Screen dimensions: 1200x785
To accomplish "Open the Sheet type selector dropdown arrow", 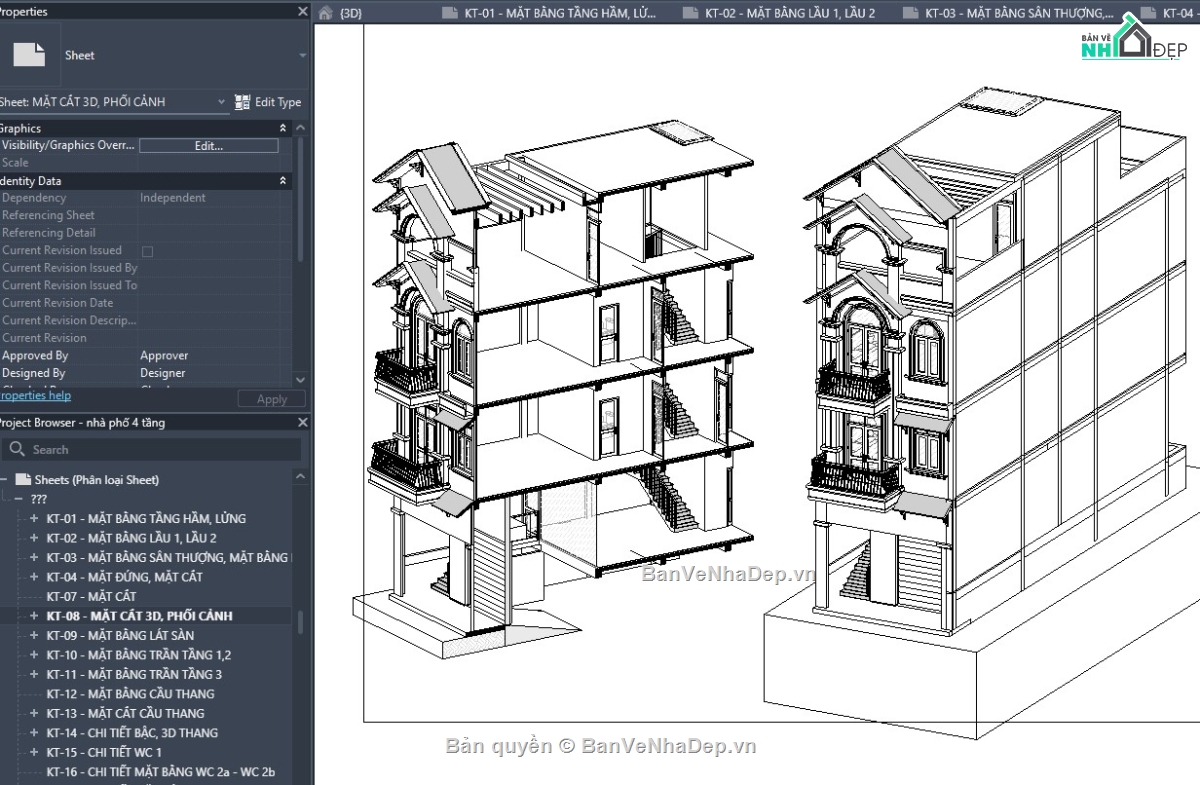I will pos(303,56).
